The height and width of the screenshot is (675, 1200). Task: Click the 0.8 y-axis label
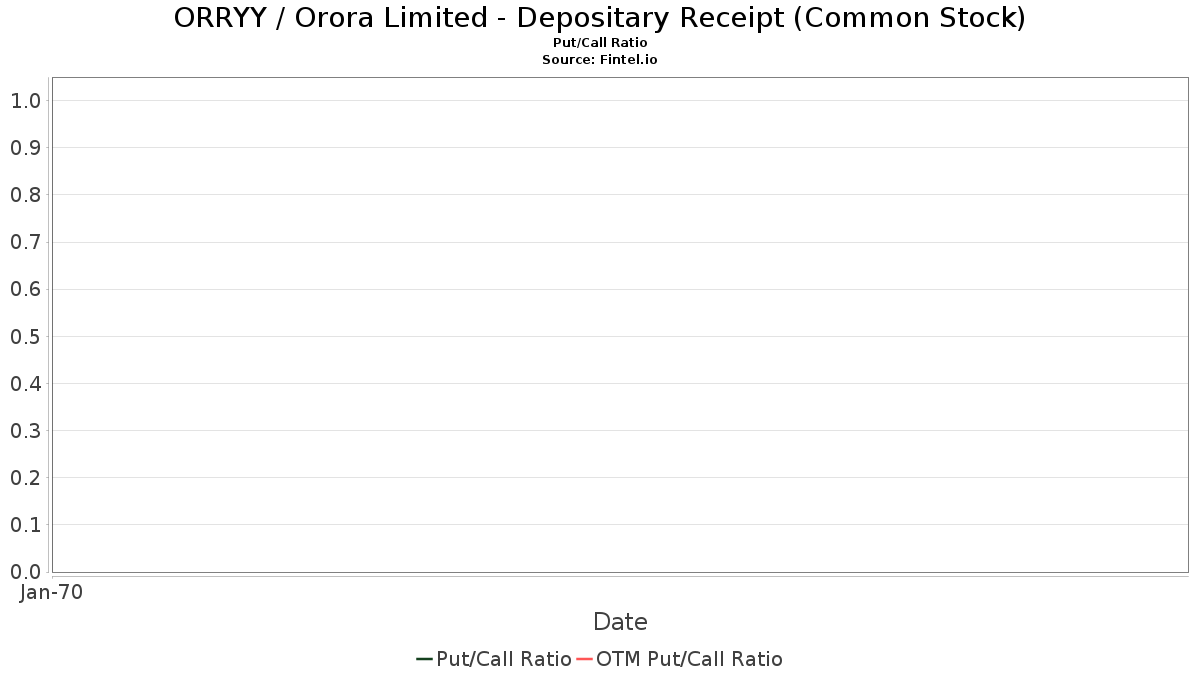point(25,195)
